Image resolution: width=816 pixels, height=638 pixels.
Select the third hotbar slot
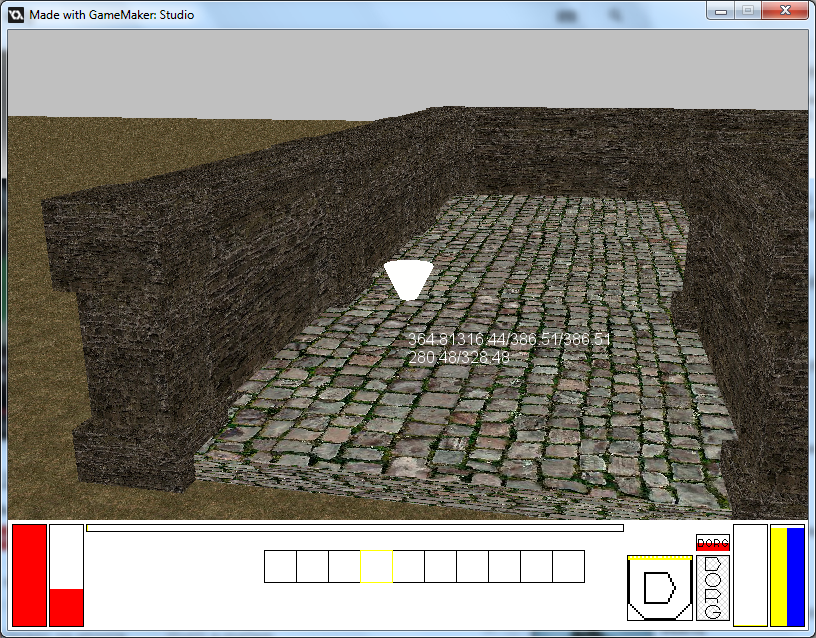[344, 566]
